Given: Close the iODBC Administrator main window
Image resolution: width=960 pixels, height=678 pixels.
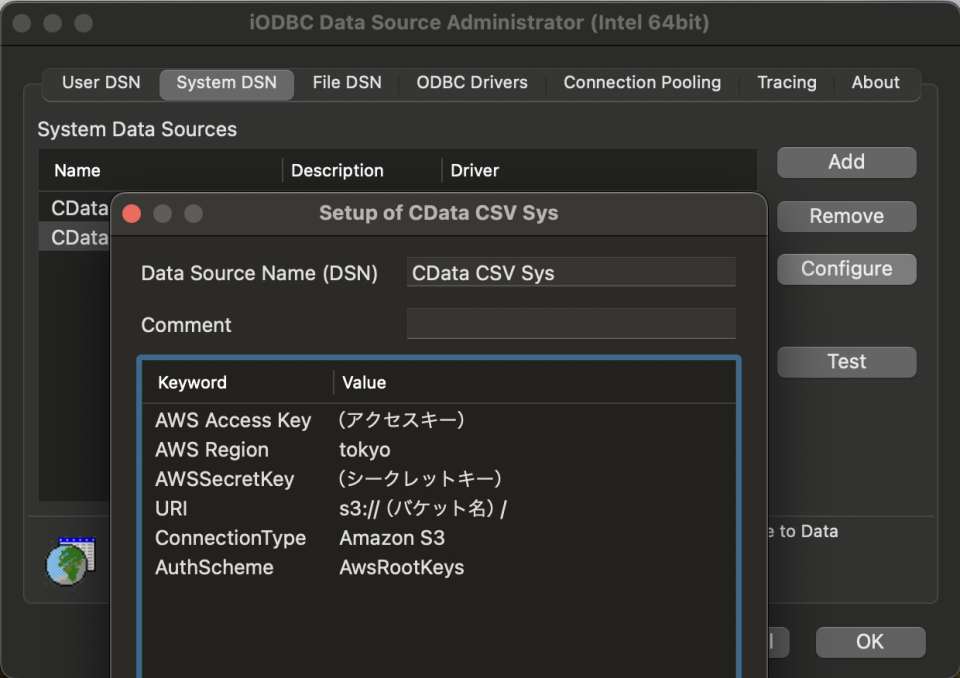Looking at the screenshot, I should (x=22, y=23).
